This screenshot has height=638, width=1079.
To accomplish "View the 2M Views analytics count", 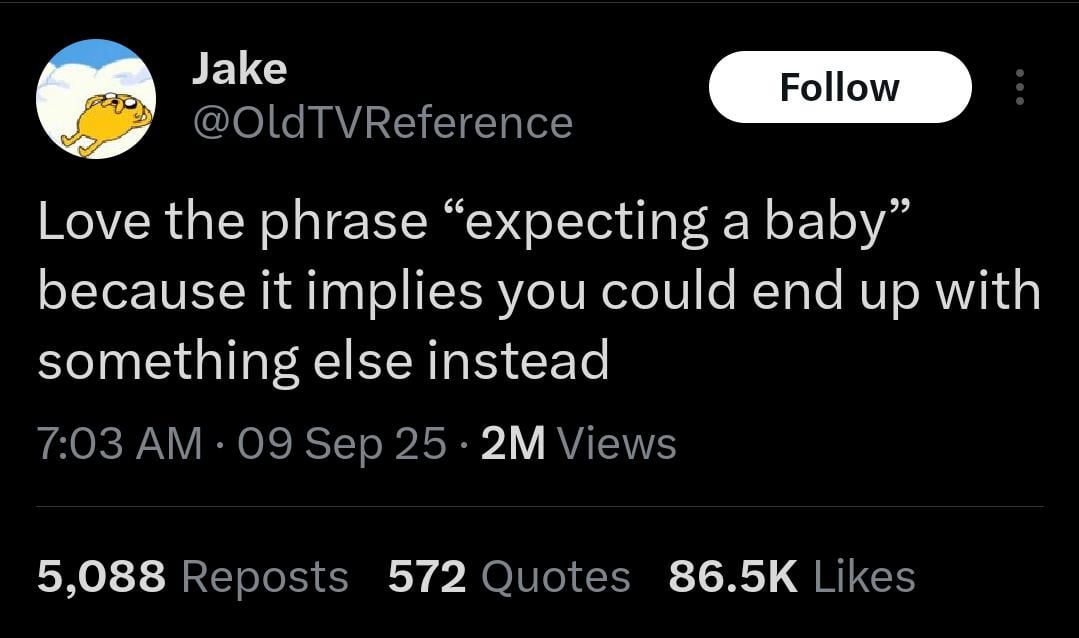I will (x=579, y=443).
